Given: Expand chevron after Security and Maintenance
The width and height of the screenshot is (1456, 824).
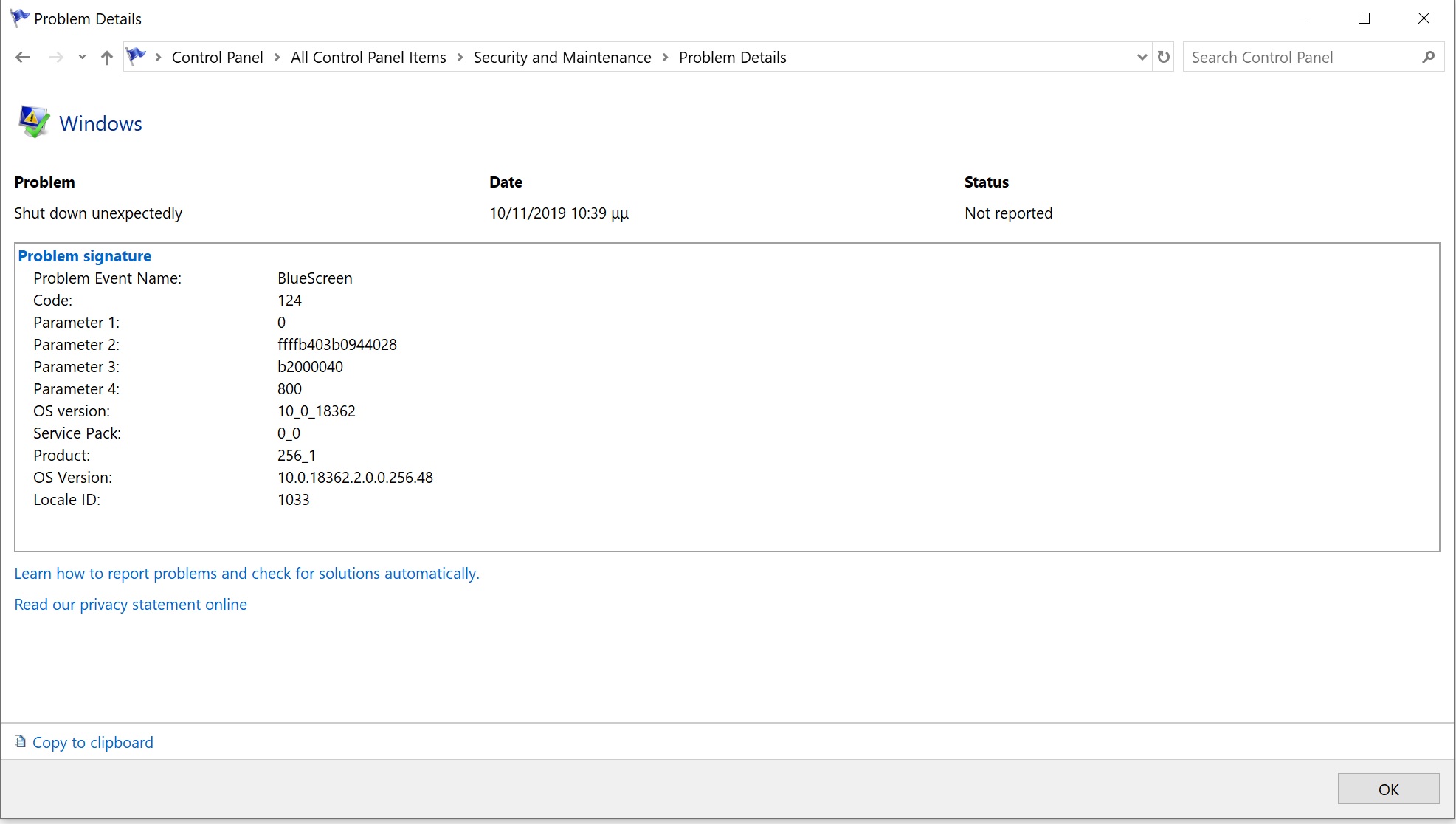Looking at the screenshot, I should tap(665, 58).
